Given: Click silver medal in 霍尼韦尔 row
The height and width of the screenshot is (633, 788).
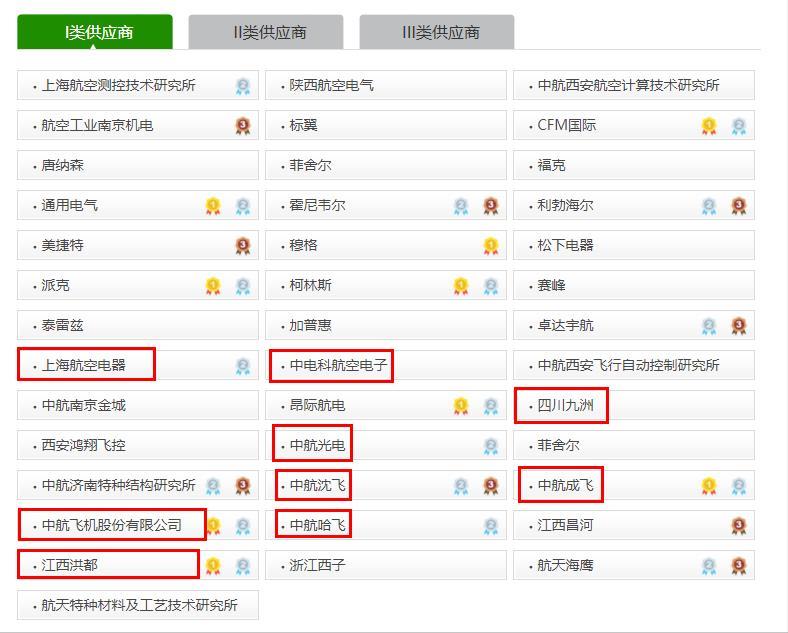Looking at the screenshot, I should [x=461, y=206].
